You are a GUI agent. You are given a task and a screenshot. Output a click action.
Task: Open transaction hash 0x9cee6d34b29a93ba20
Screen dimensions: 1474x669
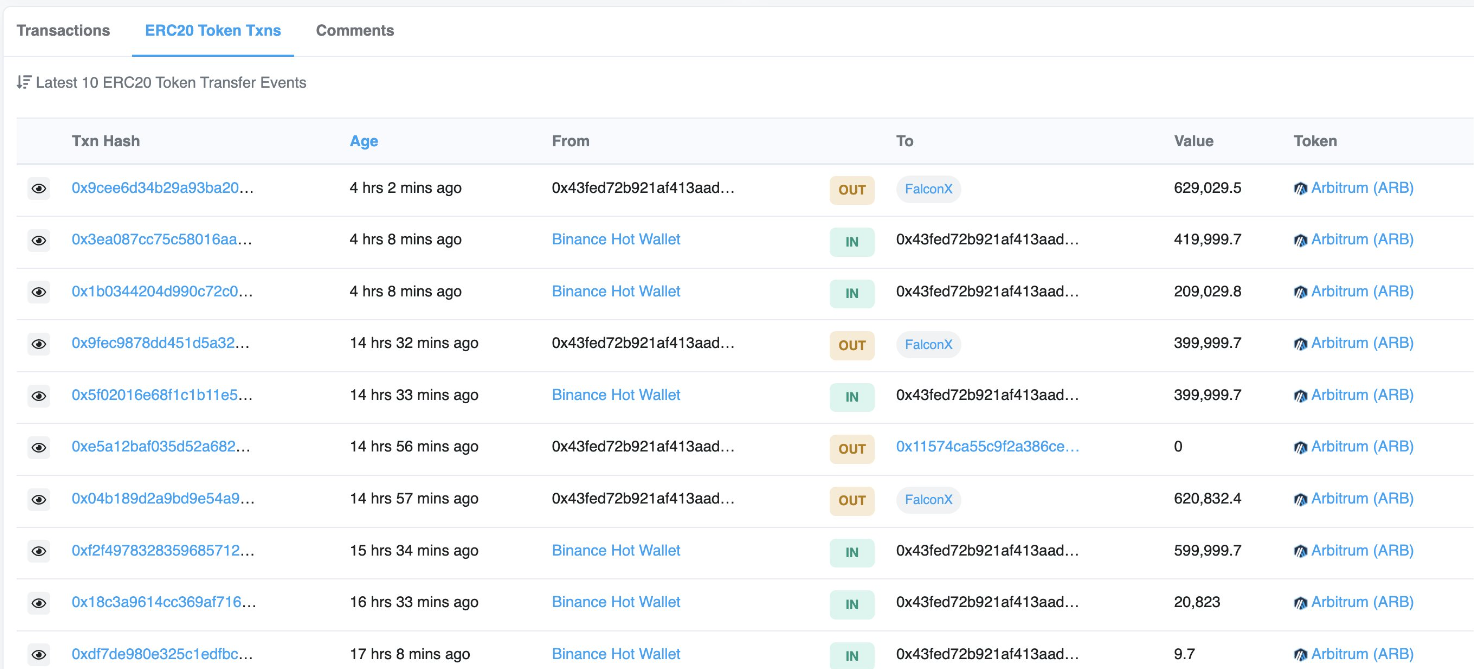pos(163,188)
